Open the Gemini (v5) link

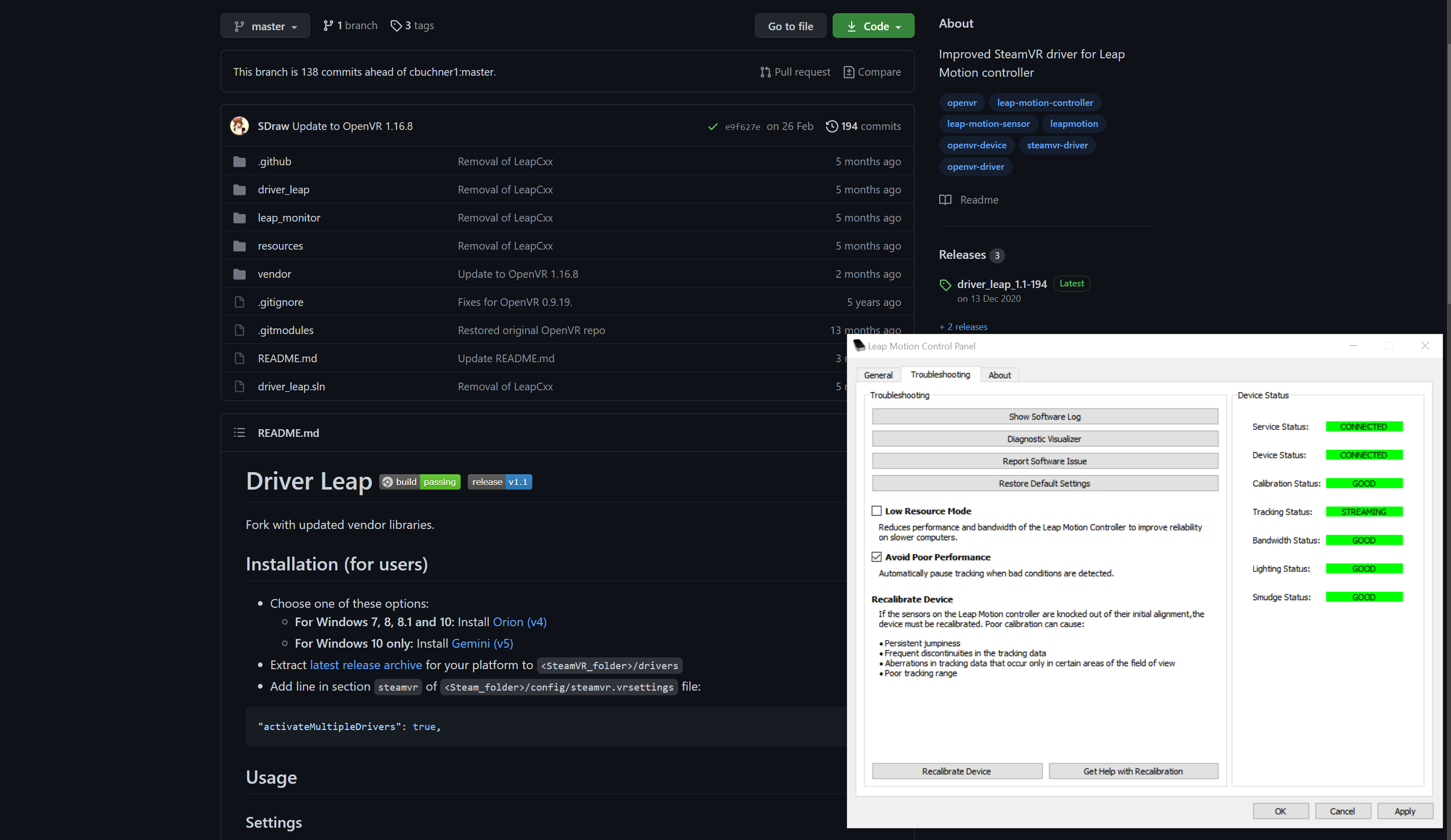click(482, 643)
